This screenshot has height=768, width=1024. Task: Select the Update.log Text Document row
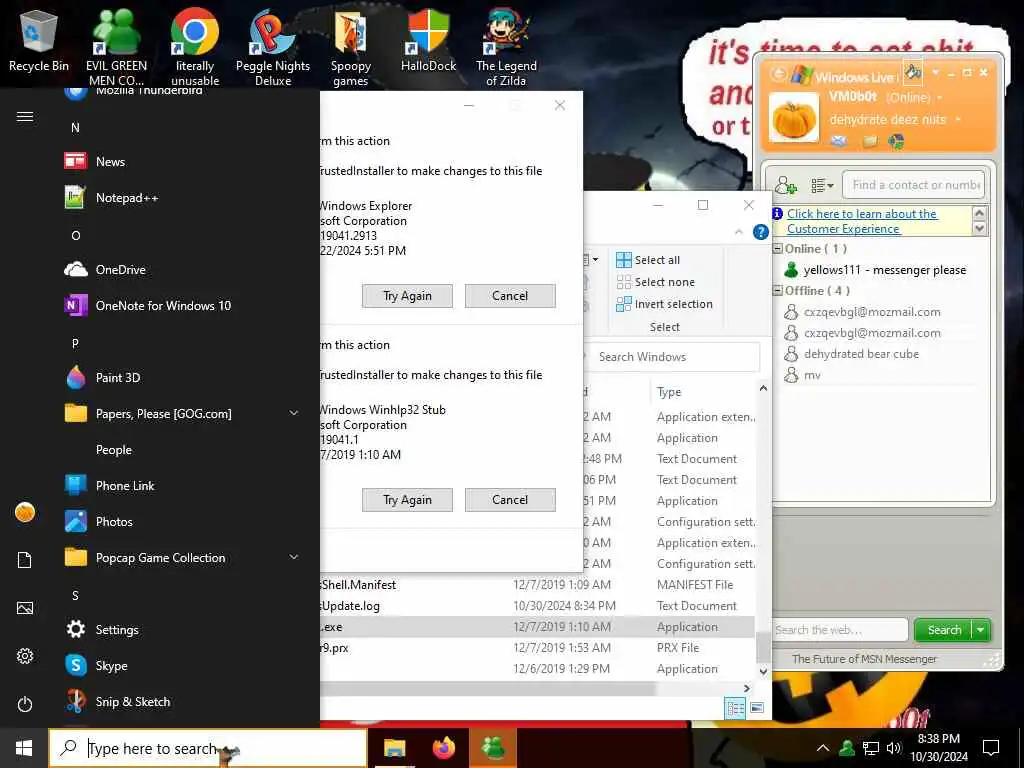tap(537, 605)
